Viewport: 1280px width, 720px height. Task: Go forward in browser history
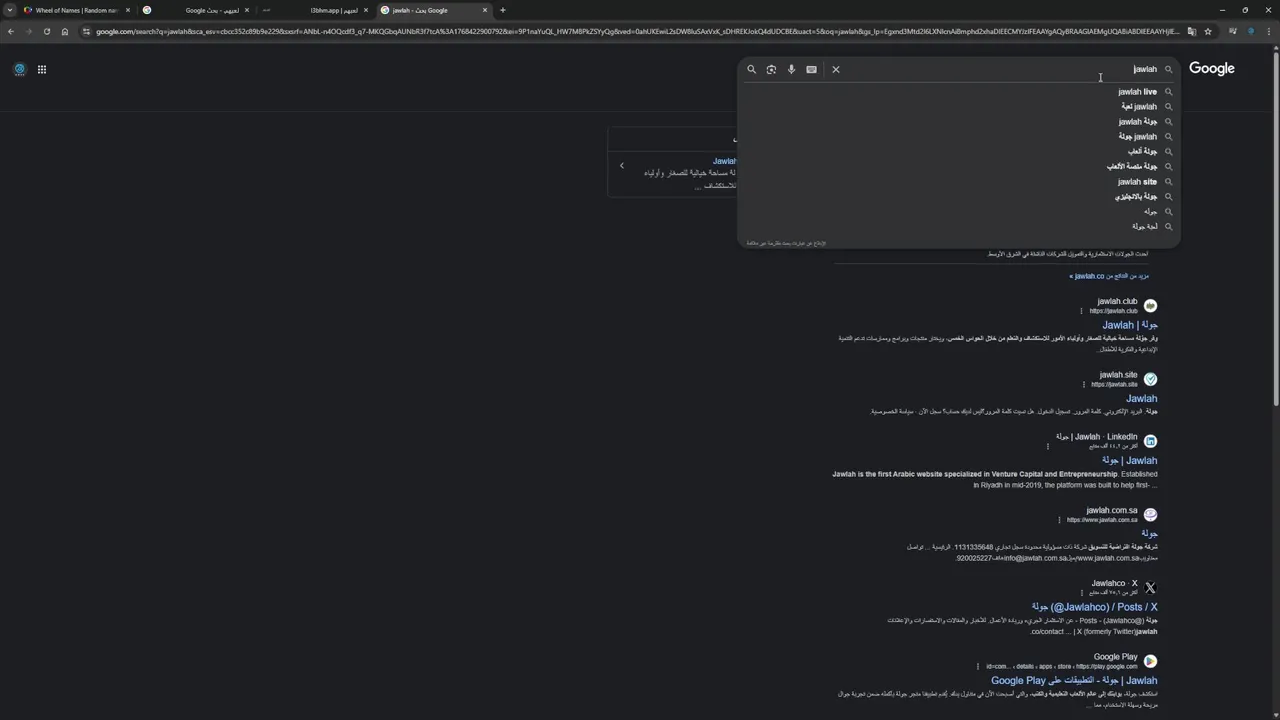click(x=28, y=31)
